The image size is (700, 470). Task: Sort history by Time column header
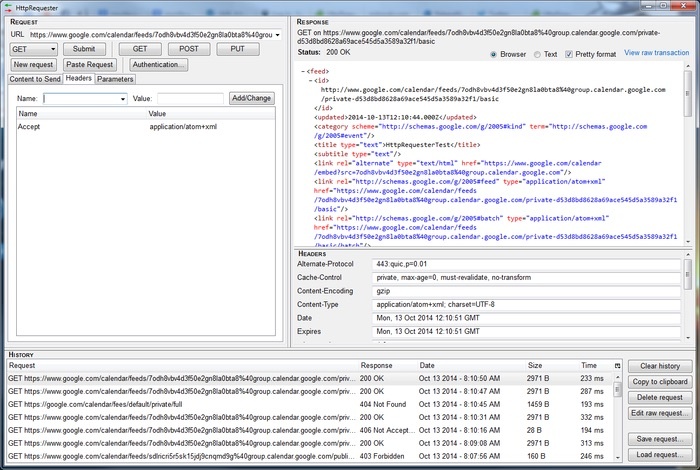[x=596, y=366]
